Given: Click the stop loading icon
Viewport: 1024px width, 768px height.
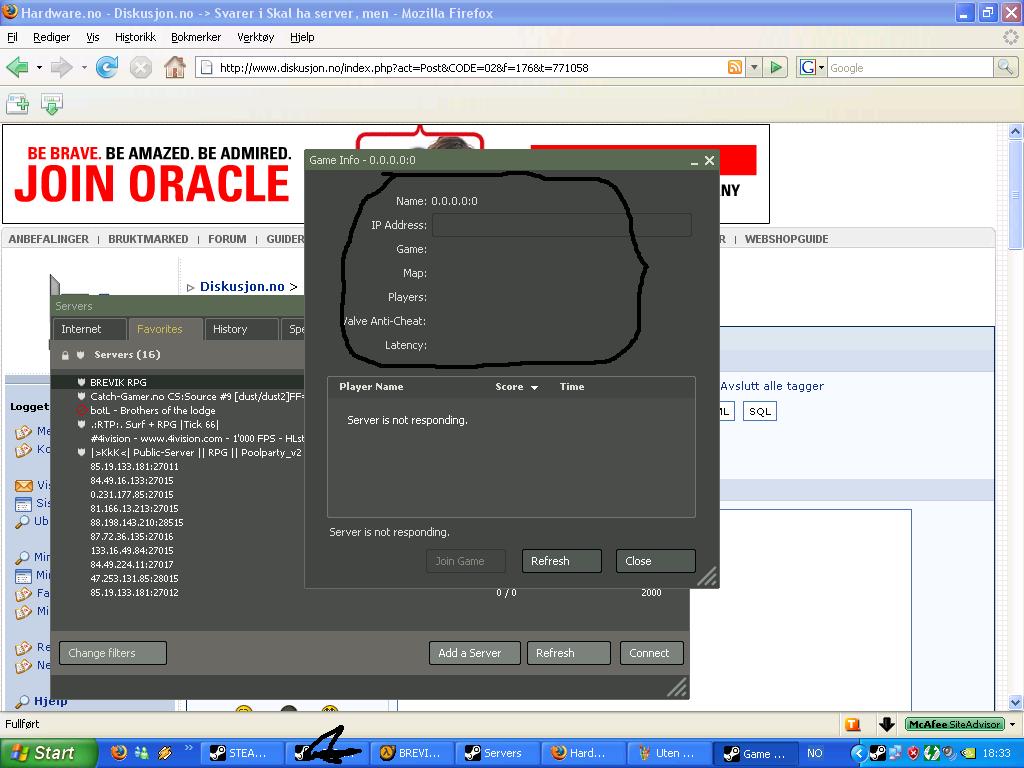Looking at the screenshot, I should pos(140,67).
